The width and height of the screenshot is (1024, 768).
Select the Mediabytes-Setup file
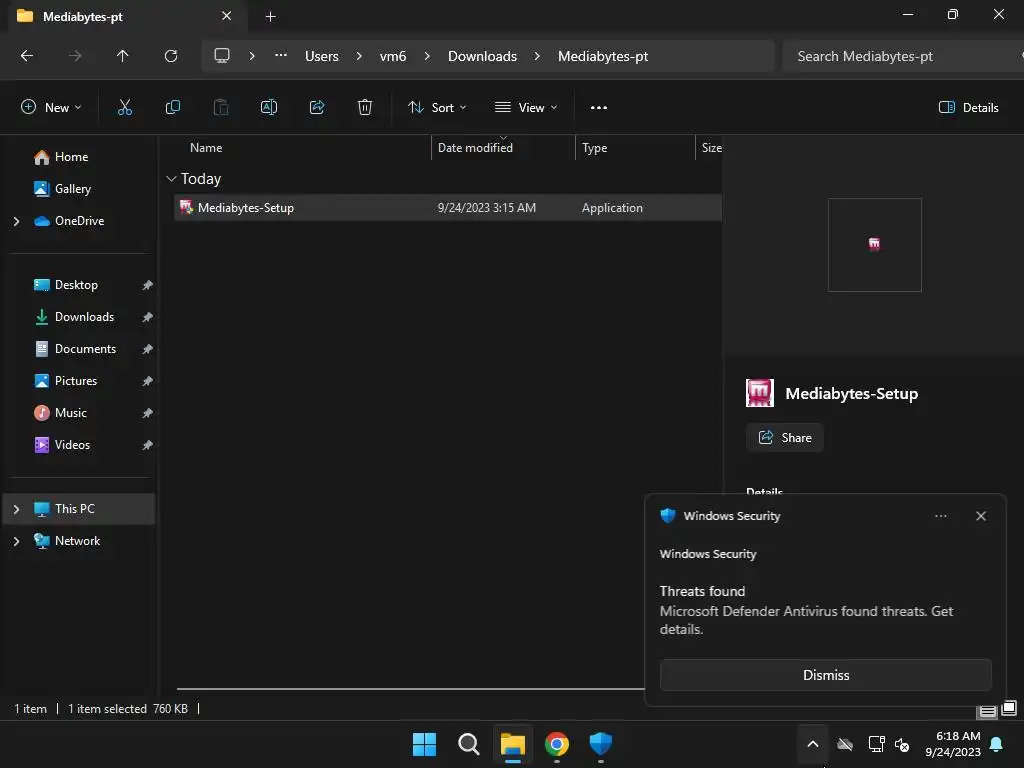[x=447, y=208]
